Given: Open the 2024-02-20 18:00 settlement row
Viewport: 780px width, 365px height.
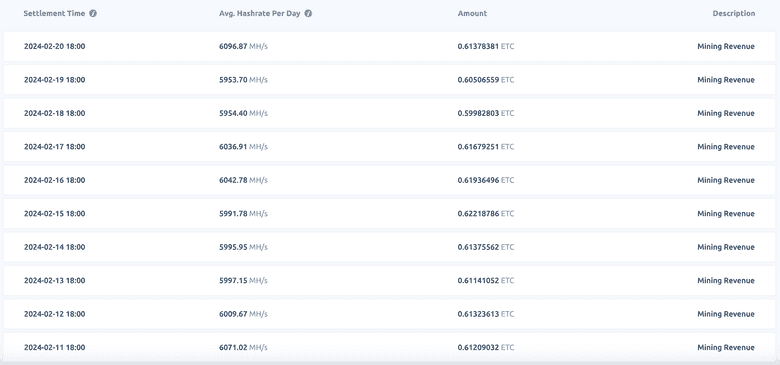Looking at the screenshot, I should point(390,46).
